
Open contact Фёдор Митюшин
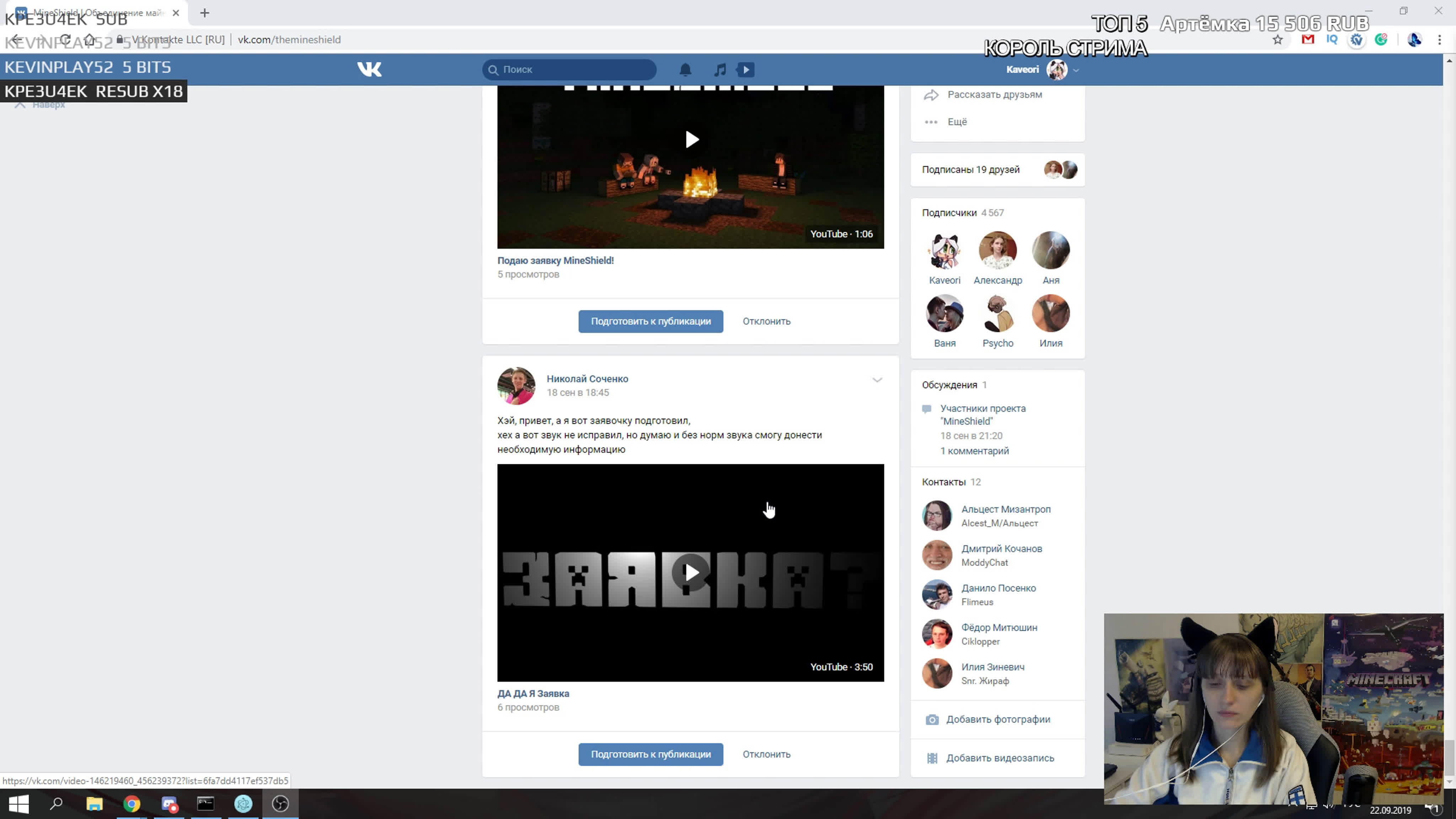(x=999, y=628)
